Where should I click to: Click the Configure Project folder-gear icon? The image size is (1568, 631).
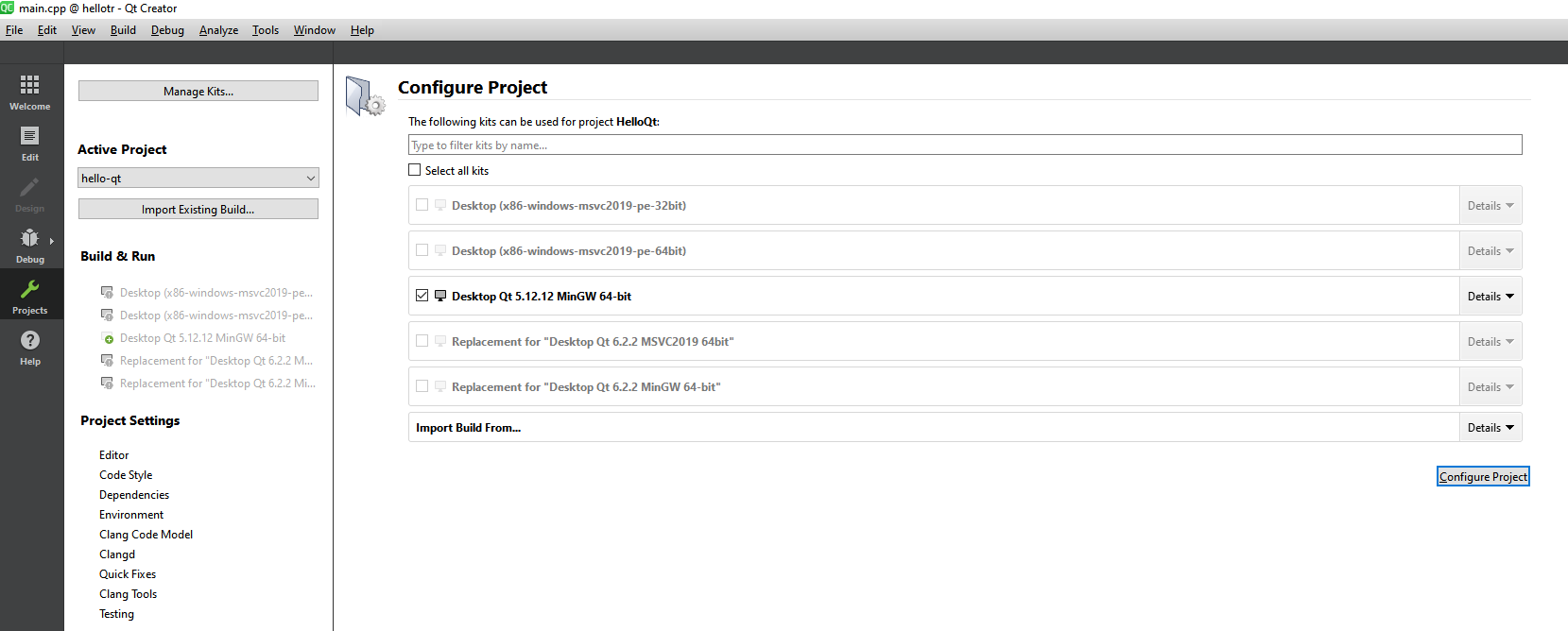click(365, 96)
